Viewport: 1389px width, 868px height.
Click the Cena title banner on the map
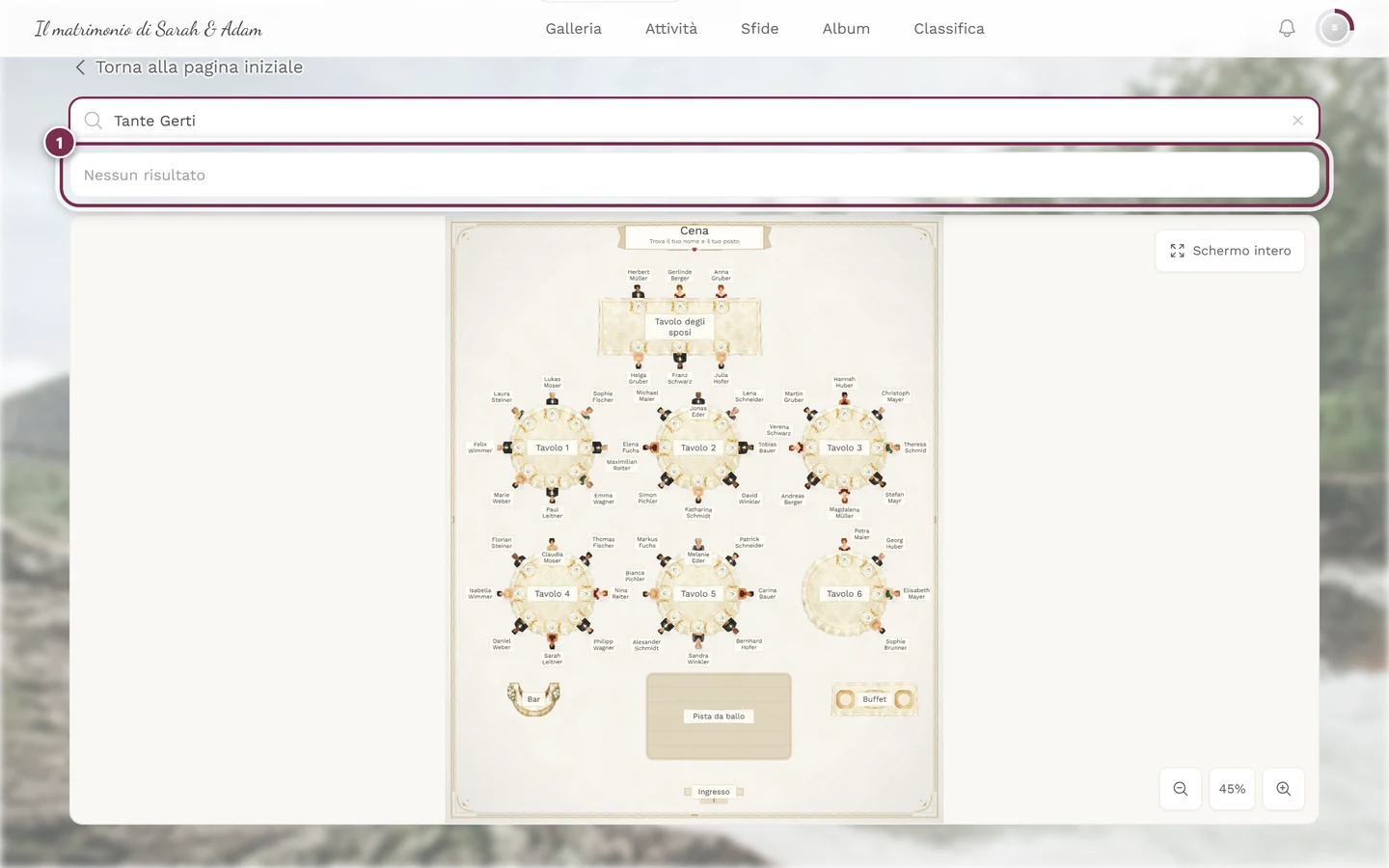(694, 235)
